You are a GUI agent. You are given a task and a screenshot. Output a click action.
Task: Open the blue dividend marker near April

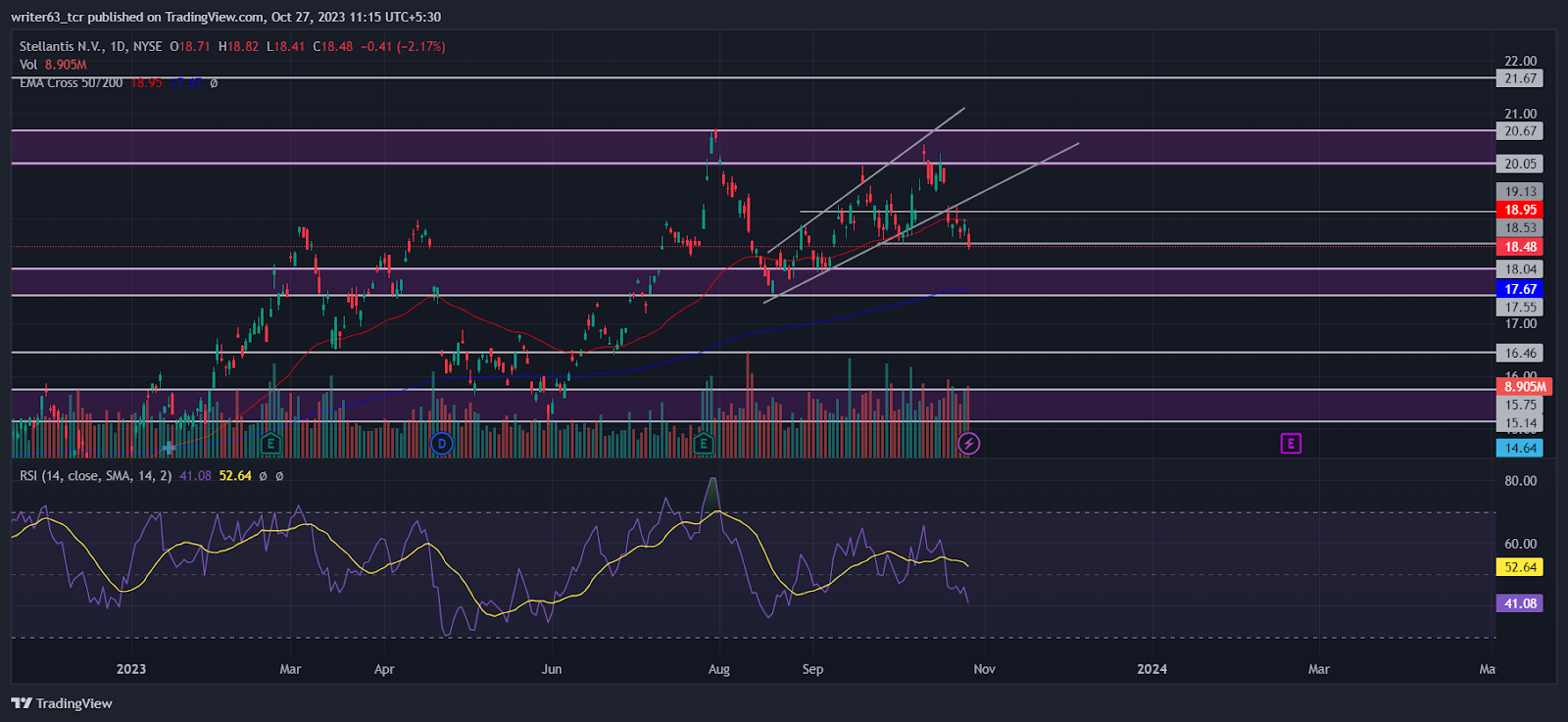point(442,444)
